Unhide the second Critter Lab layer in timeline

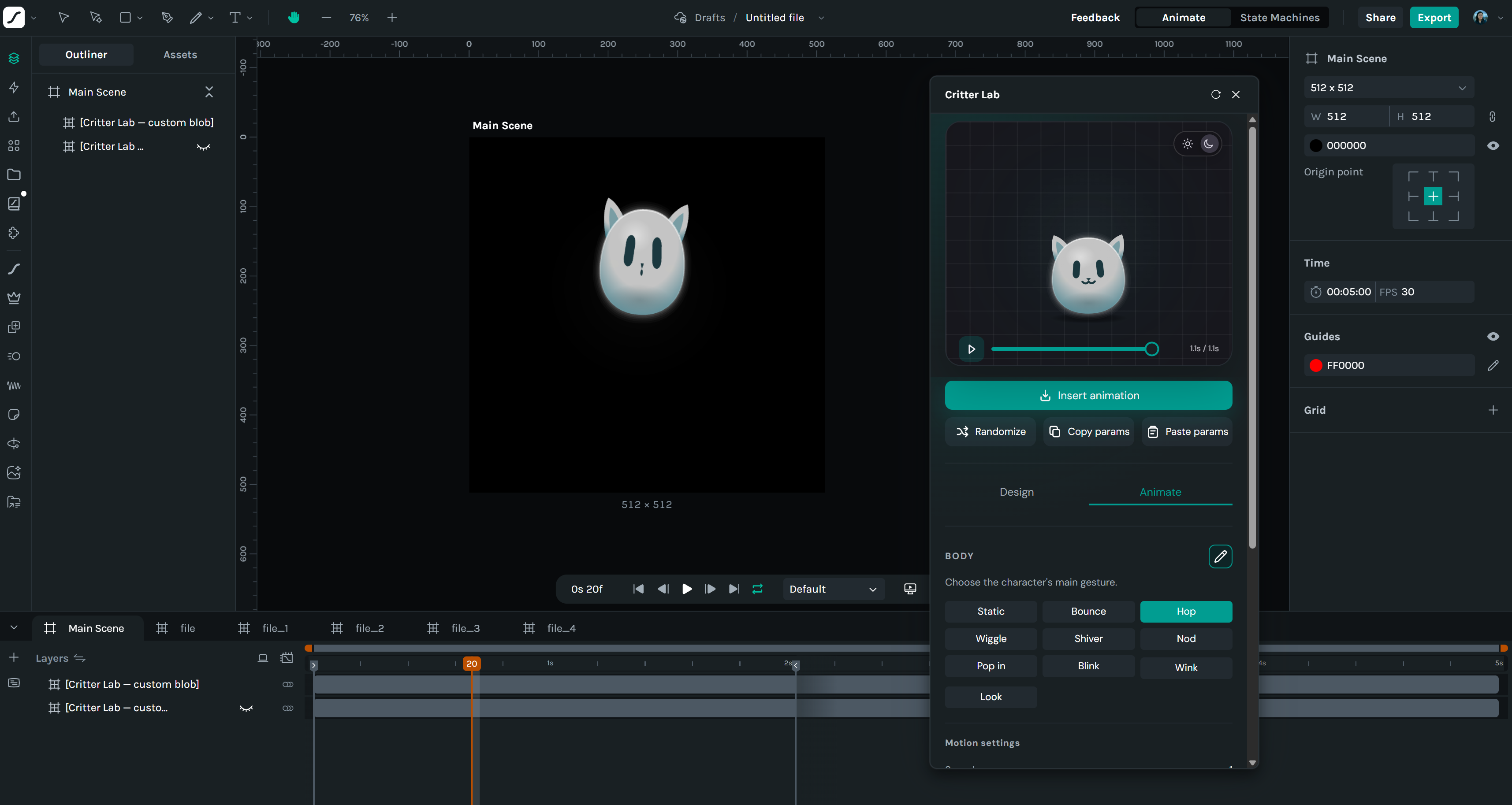246,708
